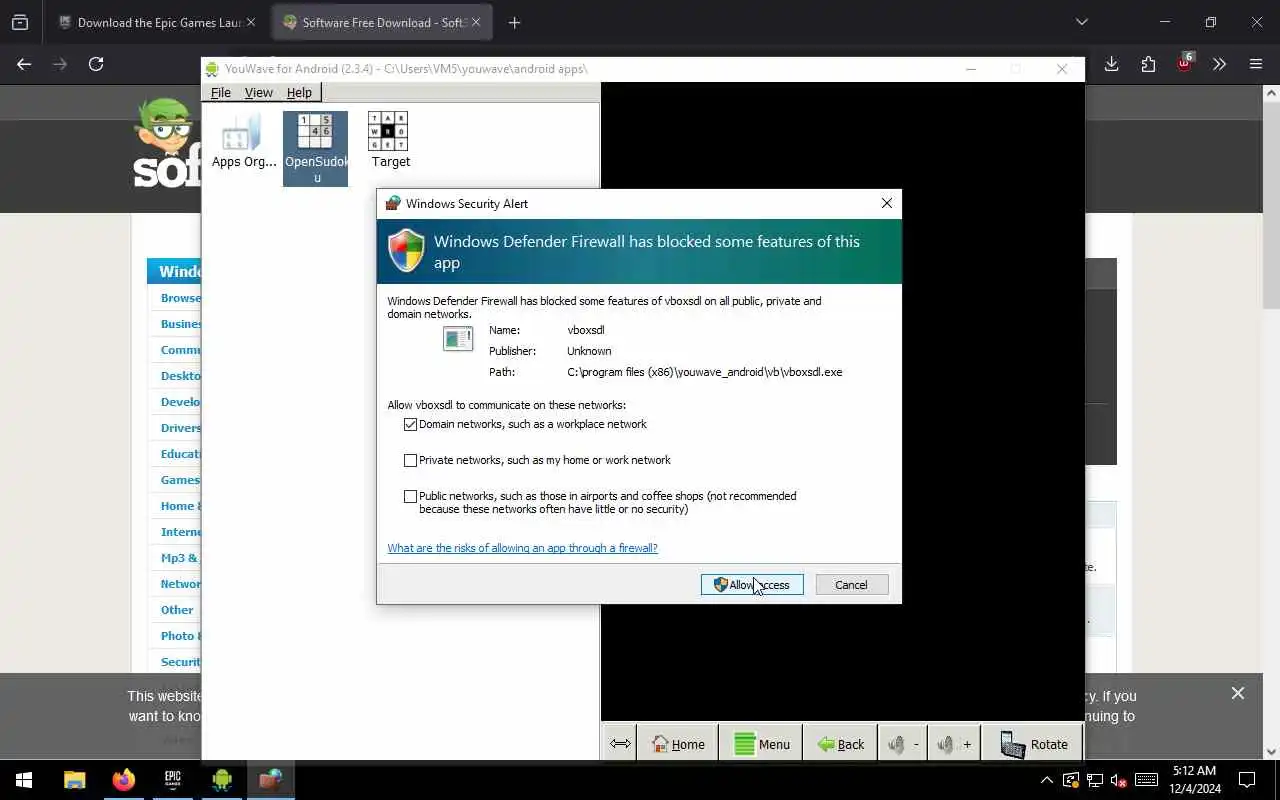This screenshot has height=800, width=1280.
Task: Click the touch keyboard tray icon
Action: tap(1146, 780)
